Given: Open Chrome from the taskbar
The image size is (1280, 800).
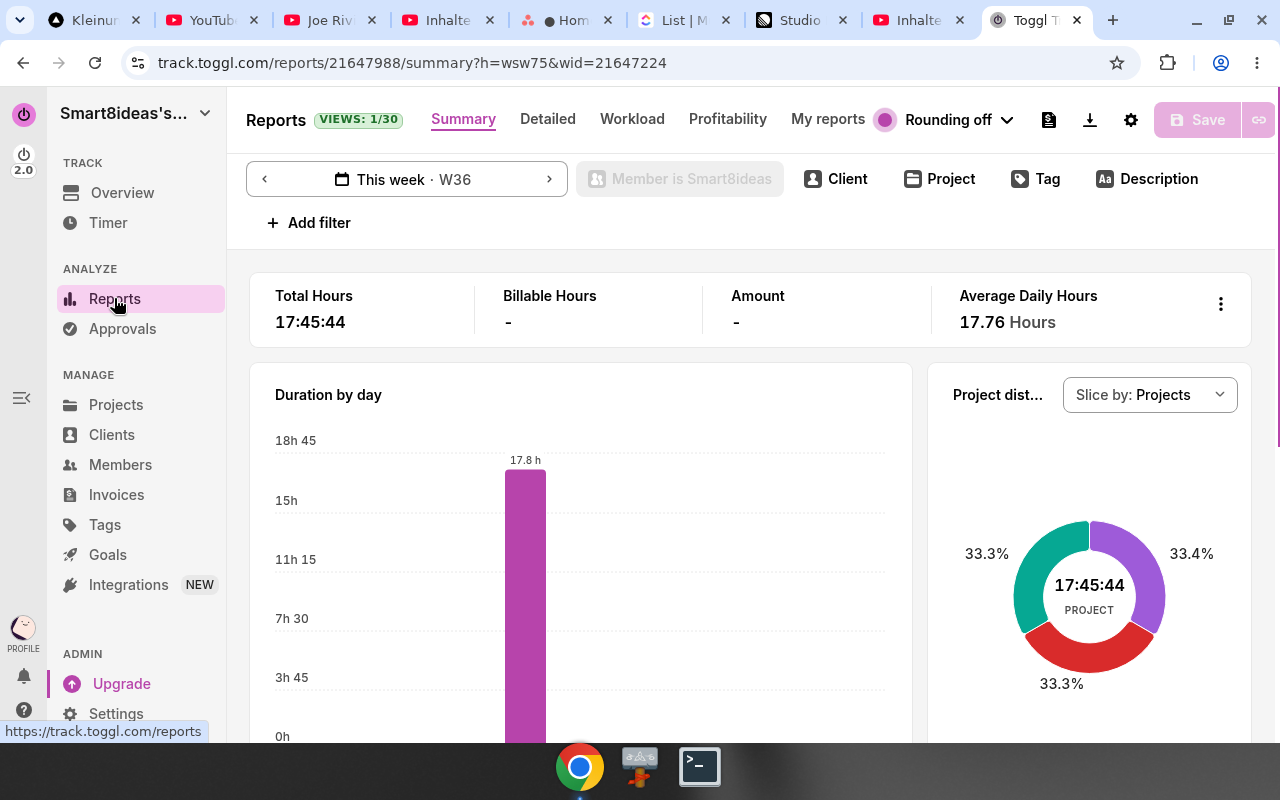Looking at the screenshot, I should coord(580,767).
